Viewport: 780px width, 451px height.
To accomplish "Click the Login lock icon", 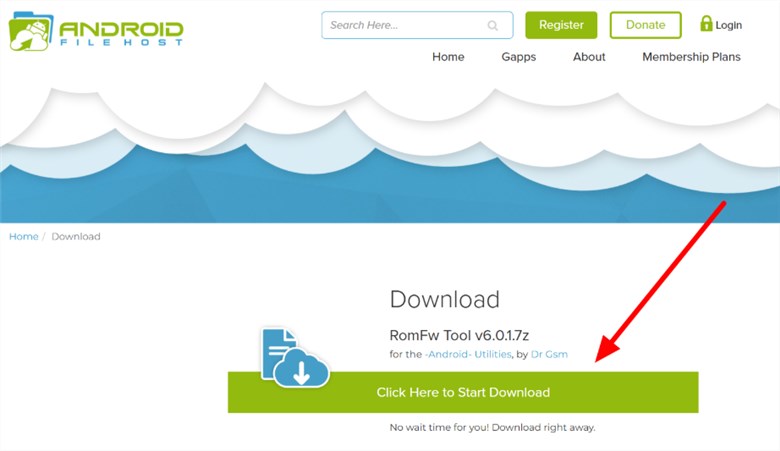I will pos(706,23).
